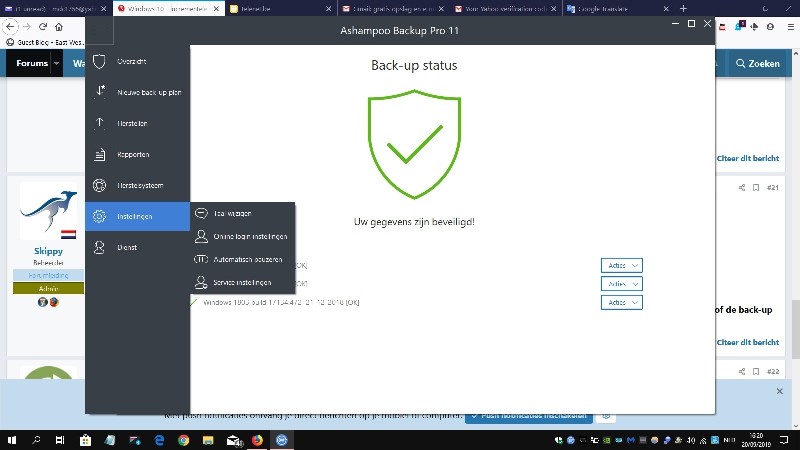Open the Windows notification center icon
This screenshot has width=800, height=450.
point(784,440)
